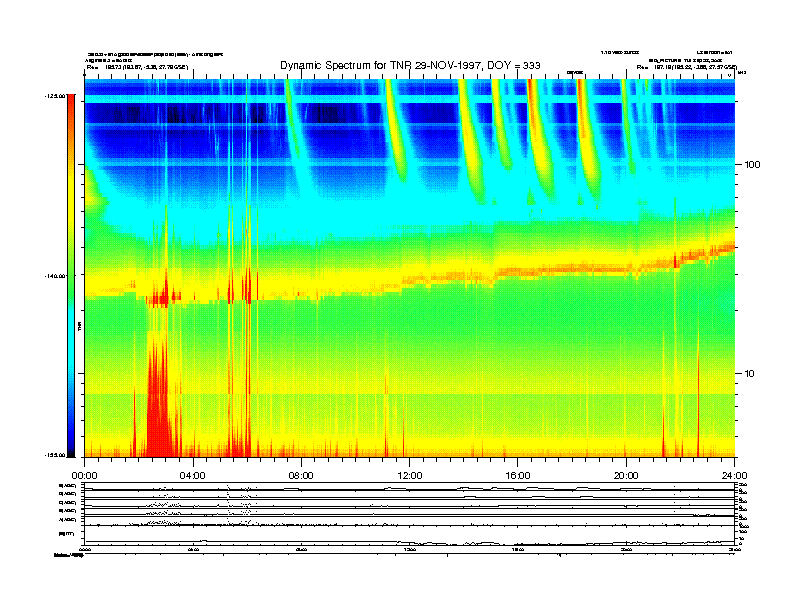This screenshot has height=612, width=792.
Task: Click the vertical rainbow color scale bar
Action: pyautogui.click(x=71, y=275)
